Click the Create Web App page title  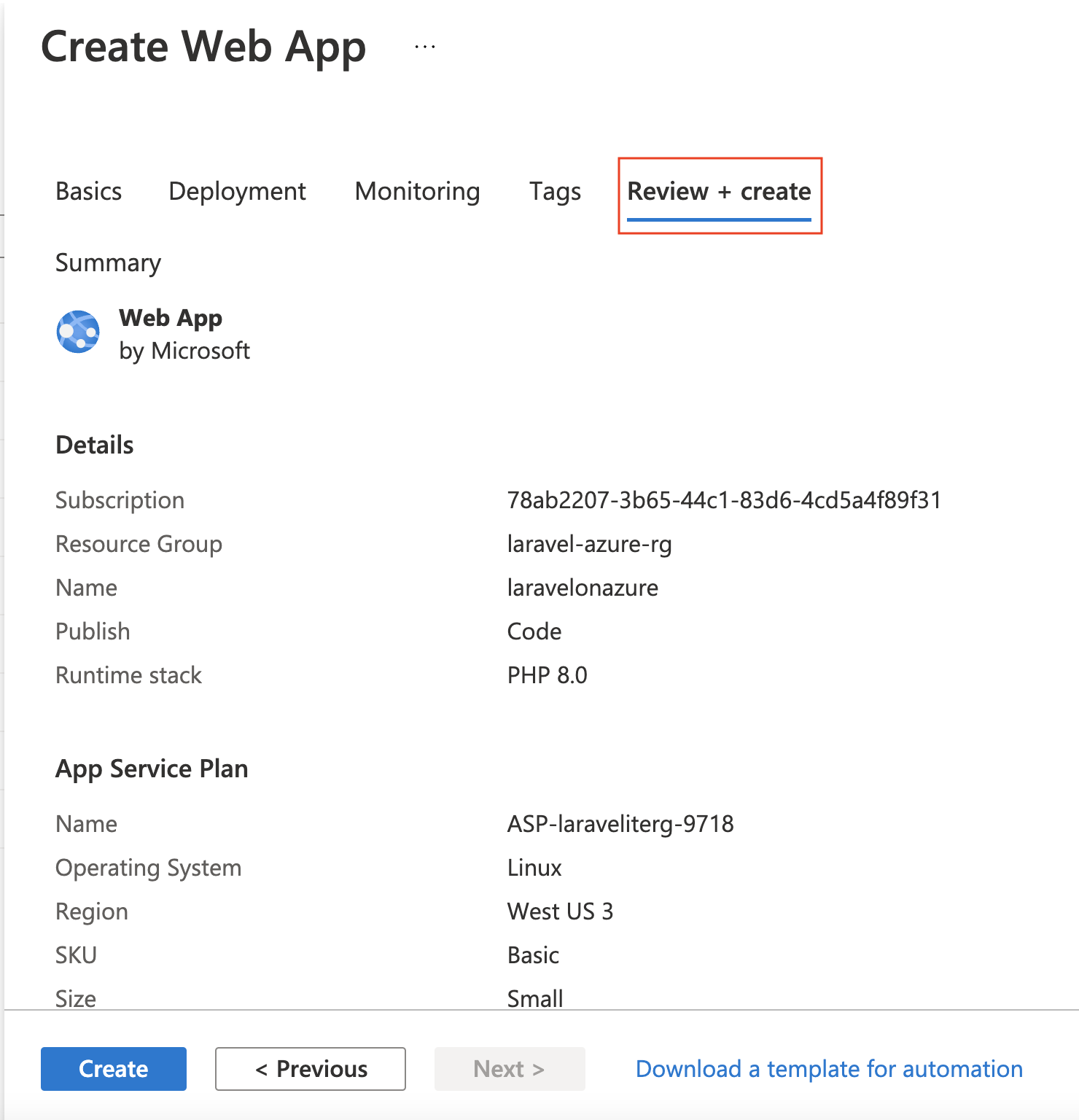[203, 47]
